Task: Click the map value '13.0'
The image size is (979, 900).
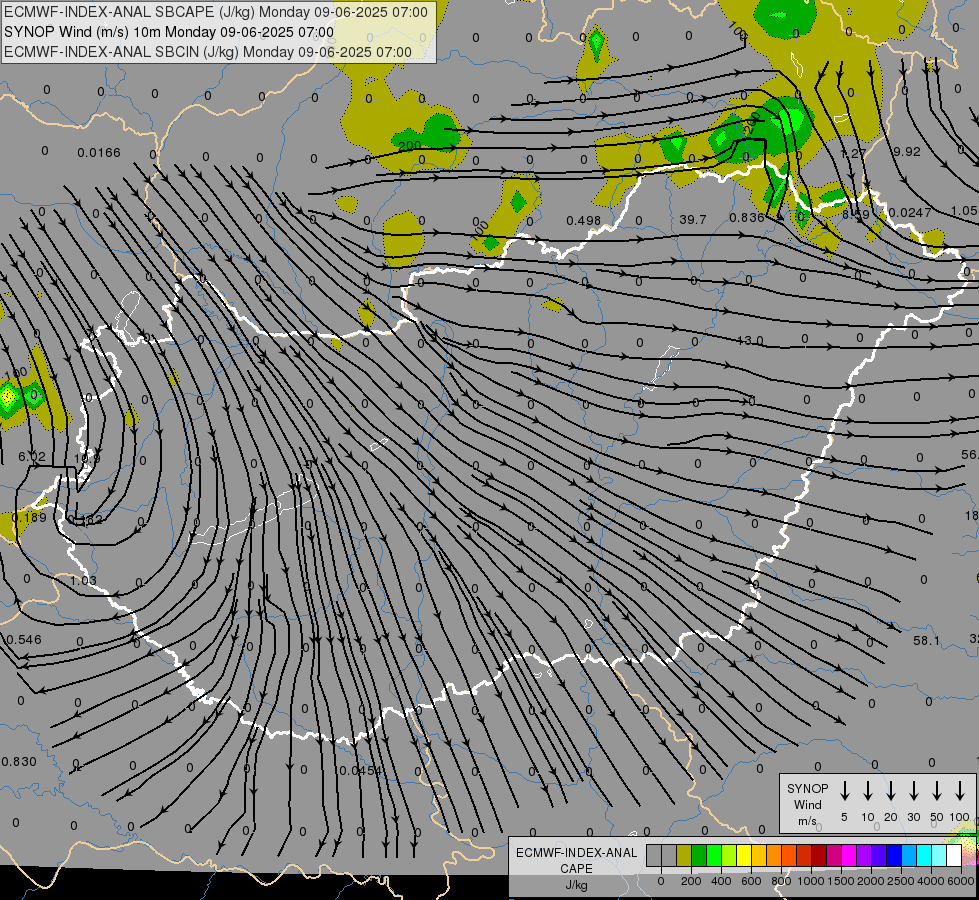Action: tap(750, 340)
